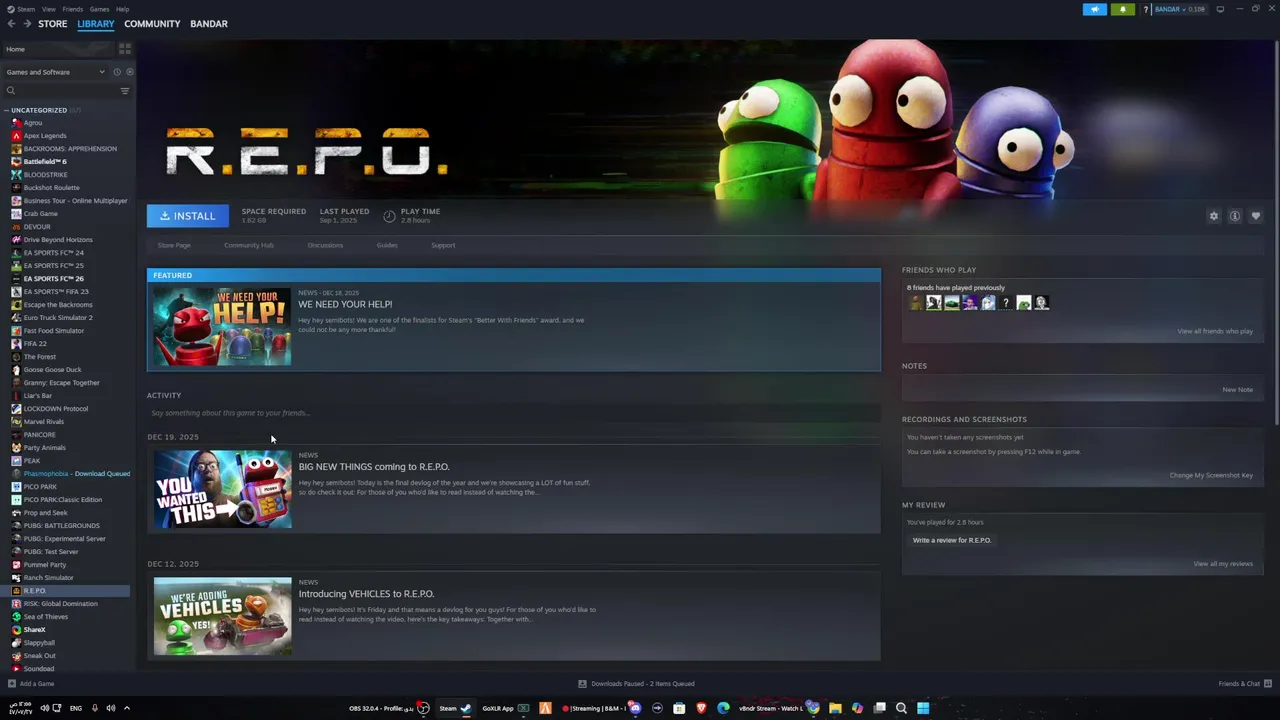Go forward with the navigation arrow
The height and width of the screenshot is (720, 1280).
click(27, 24)
